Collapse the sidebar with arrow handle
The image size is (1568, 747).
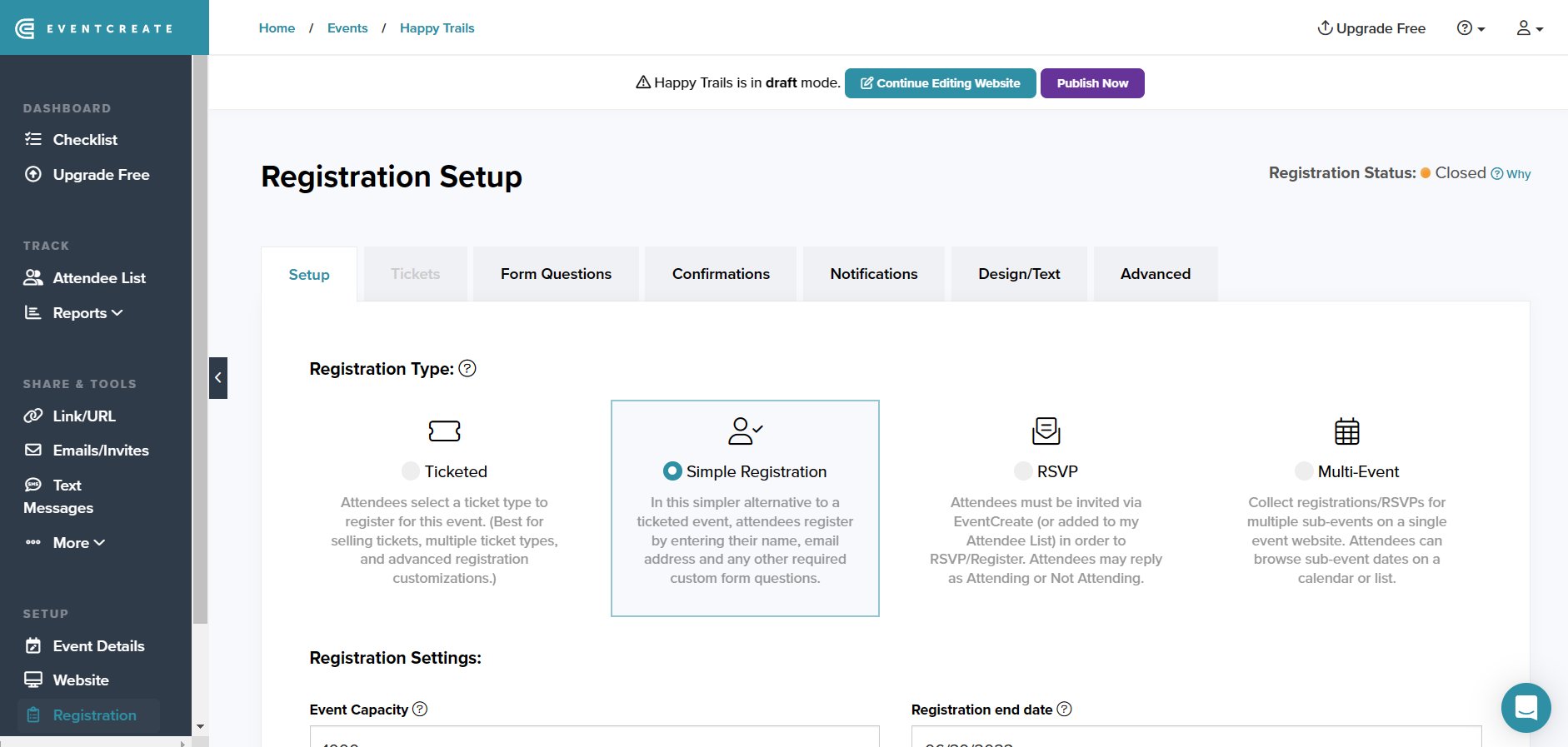(218, 378)
